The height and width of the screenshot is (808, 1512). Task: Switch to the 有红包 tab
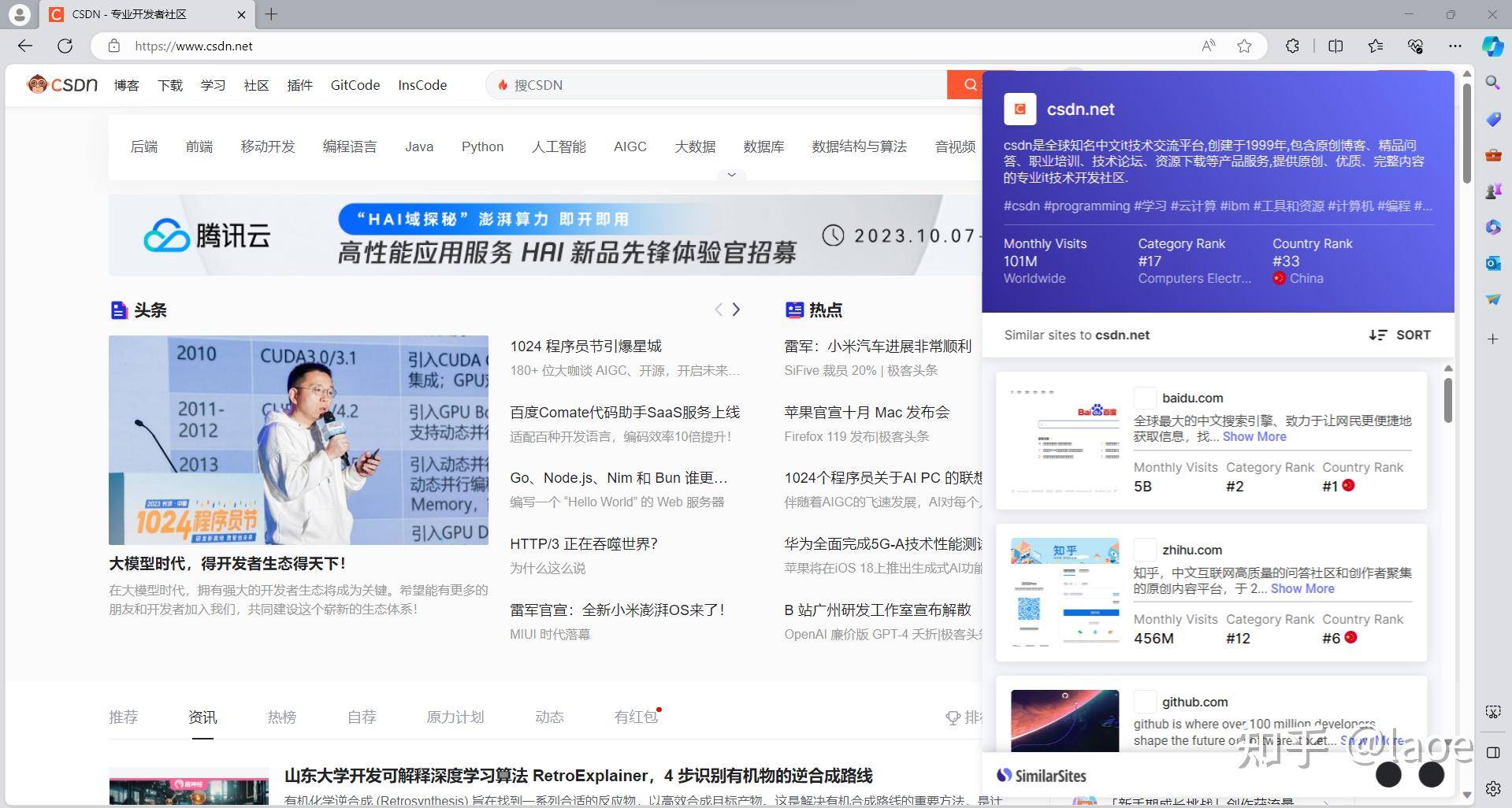click(x=636, y=717)
